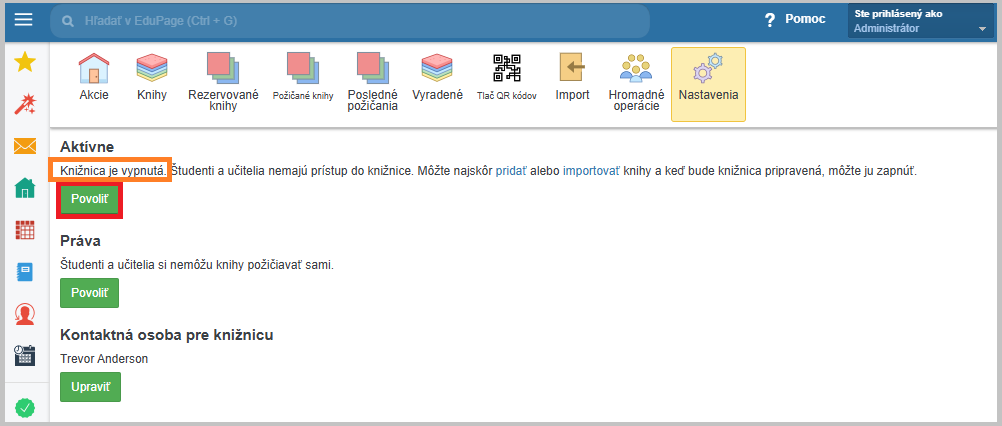Viewport: 1002px width, 426px height.
Task: Open the Knihy books section
Action: click(152, 78)
